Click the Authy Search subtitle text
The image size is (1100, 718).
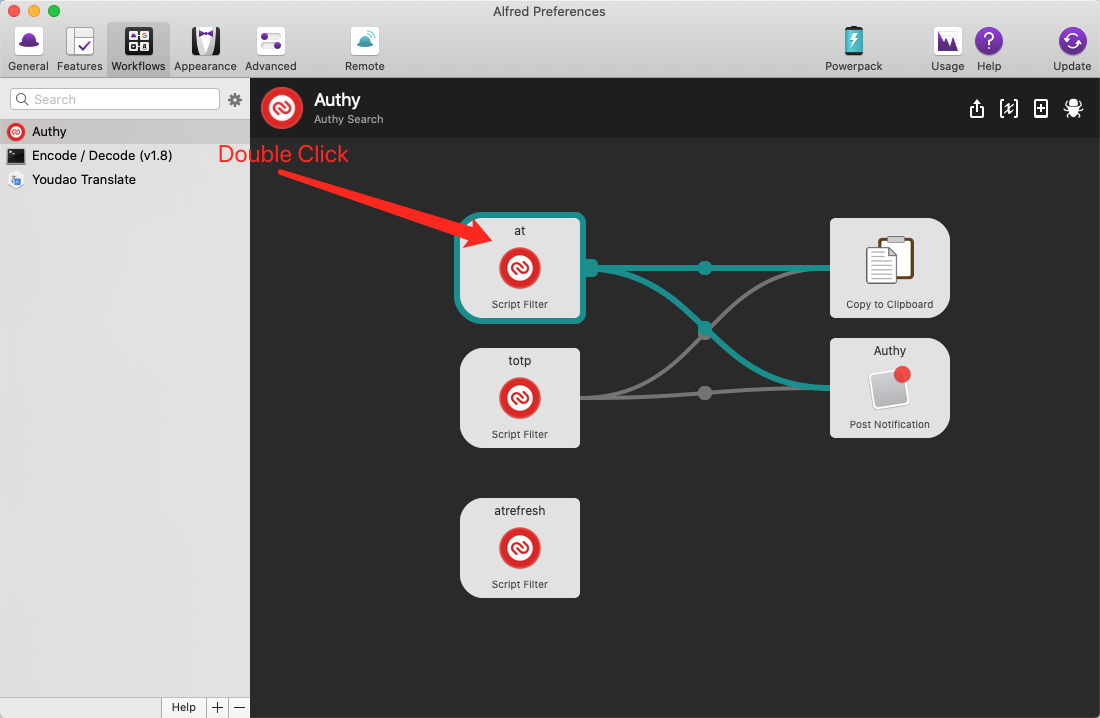(349, 119)
